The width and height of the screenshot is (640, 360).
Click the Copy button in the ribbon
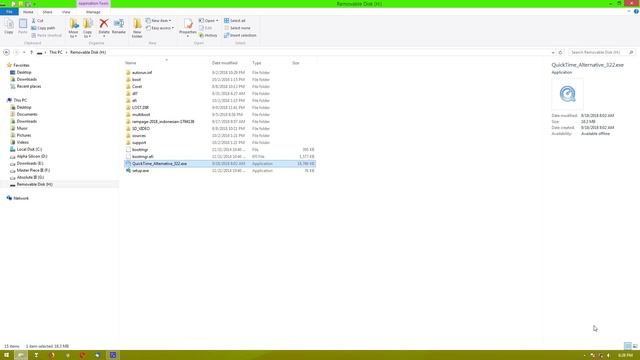pyautogui.click(x=9, y=27)
